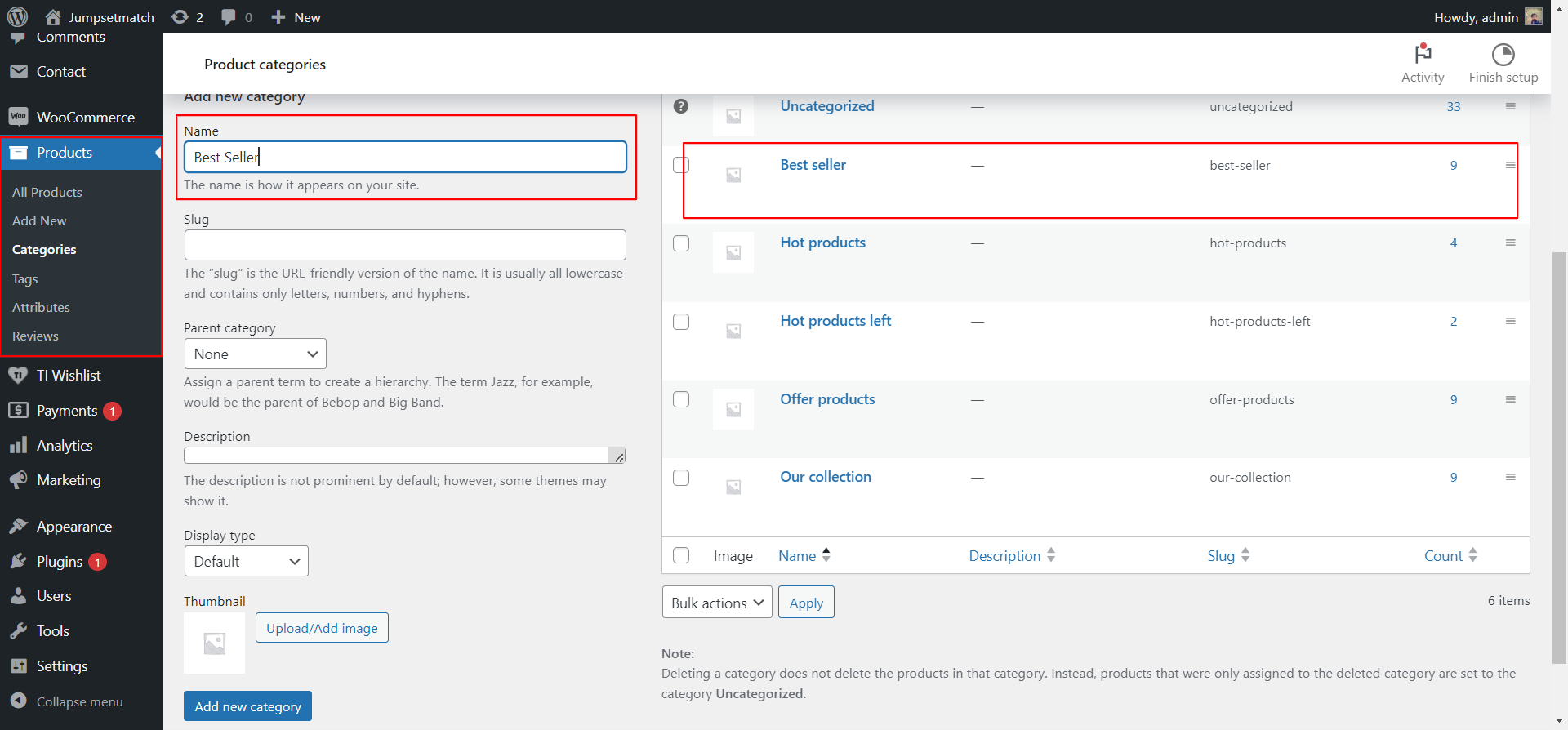Click the Finish setup progress icon
This screenshot has height=730, width=1568.
pyautogui.click(x=1503, y=54)
